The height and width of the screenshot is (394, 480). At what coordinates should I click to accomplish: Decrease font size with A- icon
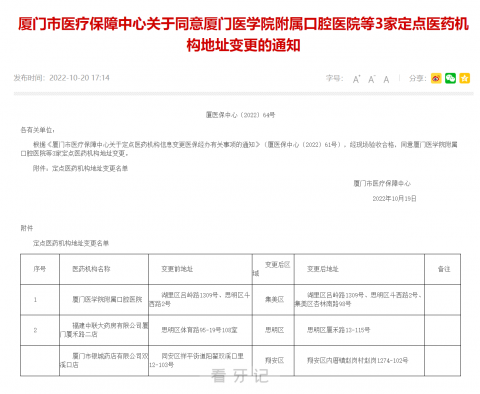(x=371, y=79)
